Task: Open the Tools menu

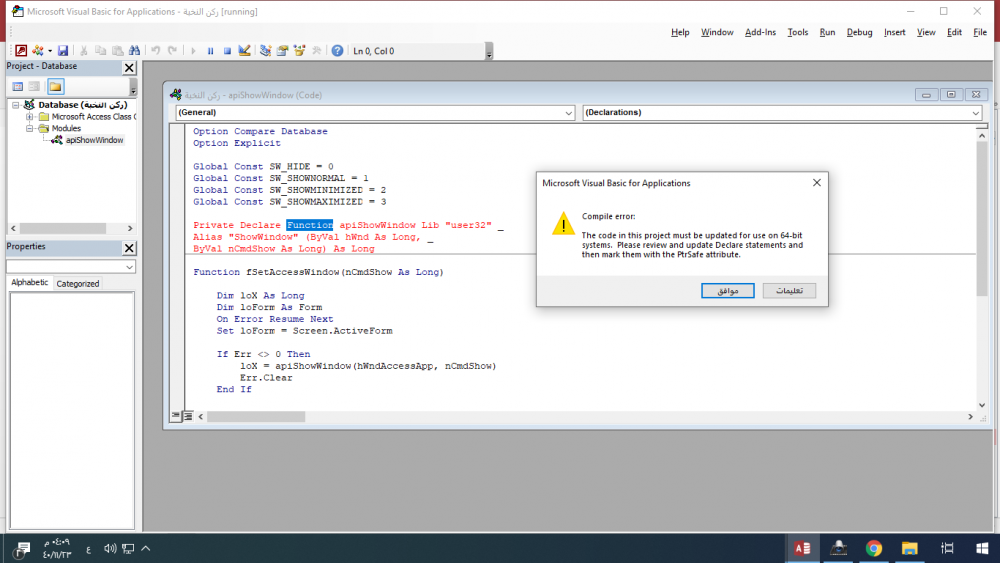Action: coord(797,32)
